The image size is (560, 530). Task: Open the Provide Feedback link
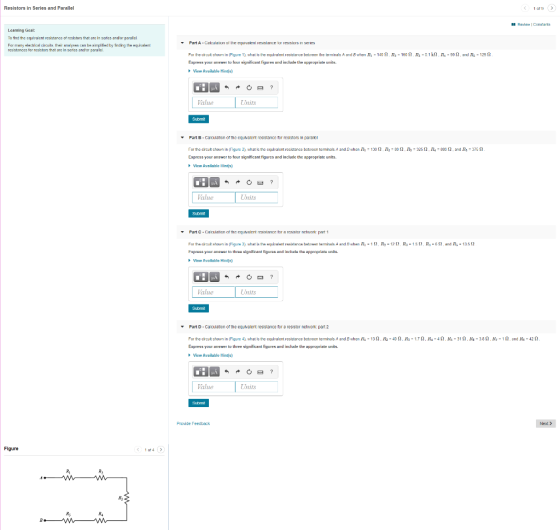click(x=193, y=424)
